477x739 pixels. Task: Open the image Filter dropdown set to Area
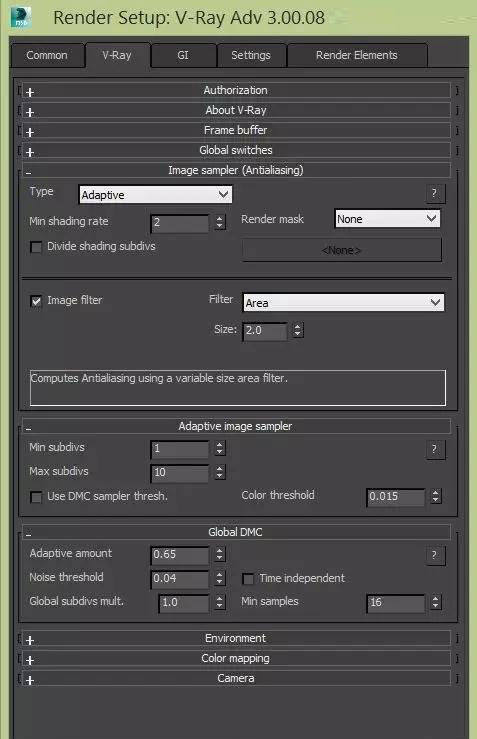pyautogui.click(x=343, y=303)
